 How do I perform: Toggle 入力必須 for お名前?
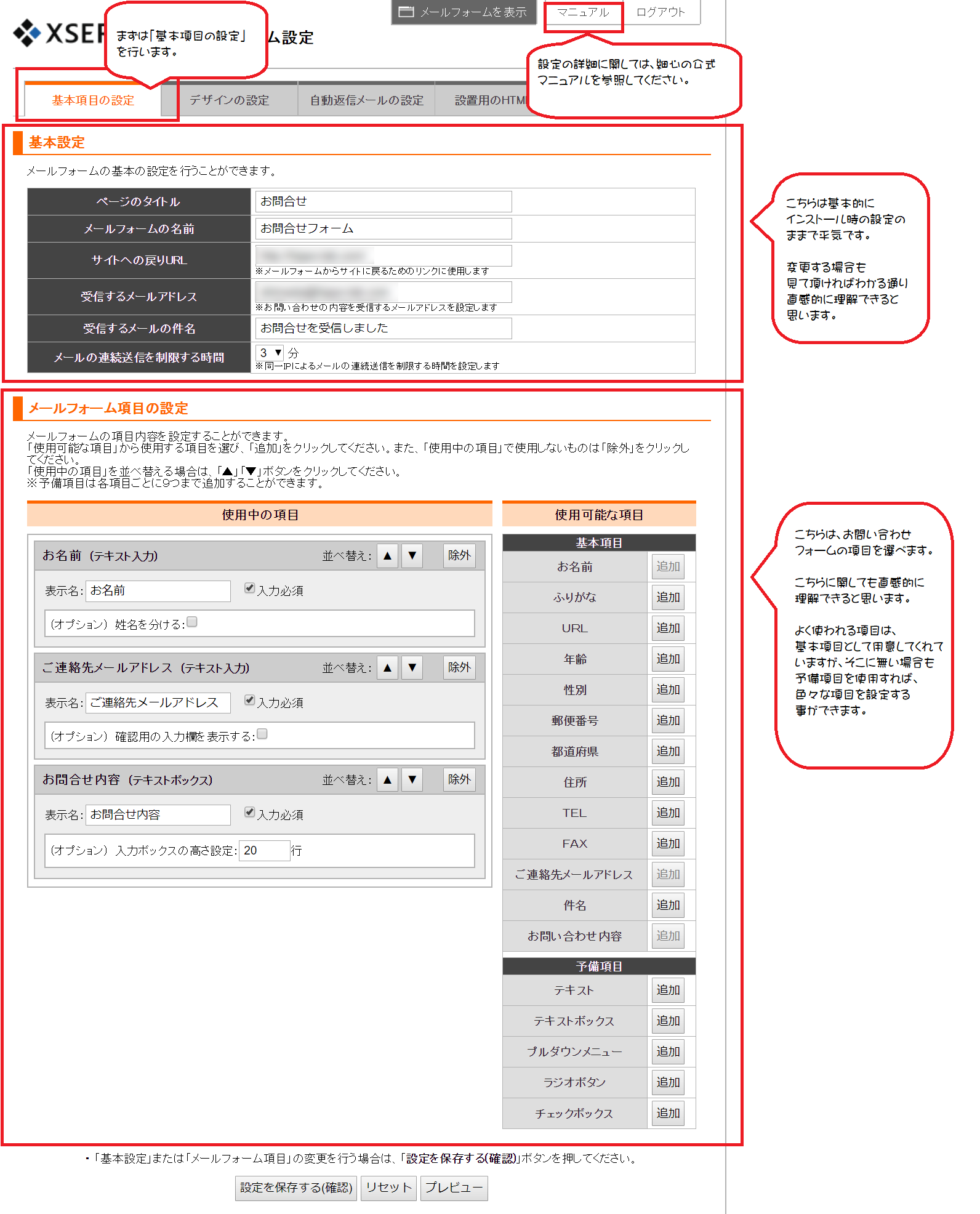pyautogui.click(x=249, y=588)
